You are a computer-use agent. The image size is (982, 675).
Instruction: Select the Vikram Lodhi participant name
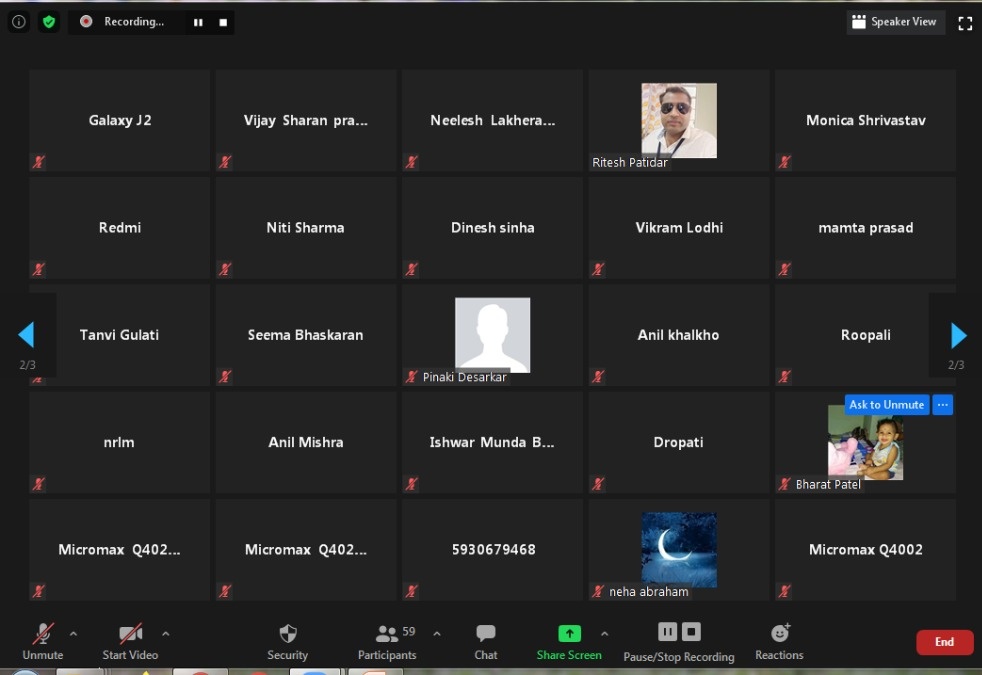[x=679, y=227]
